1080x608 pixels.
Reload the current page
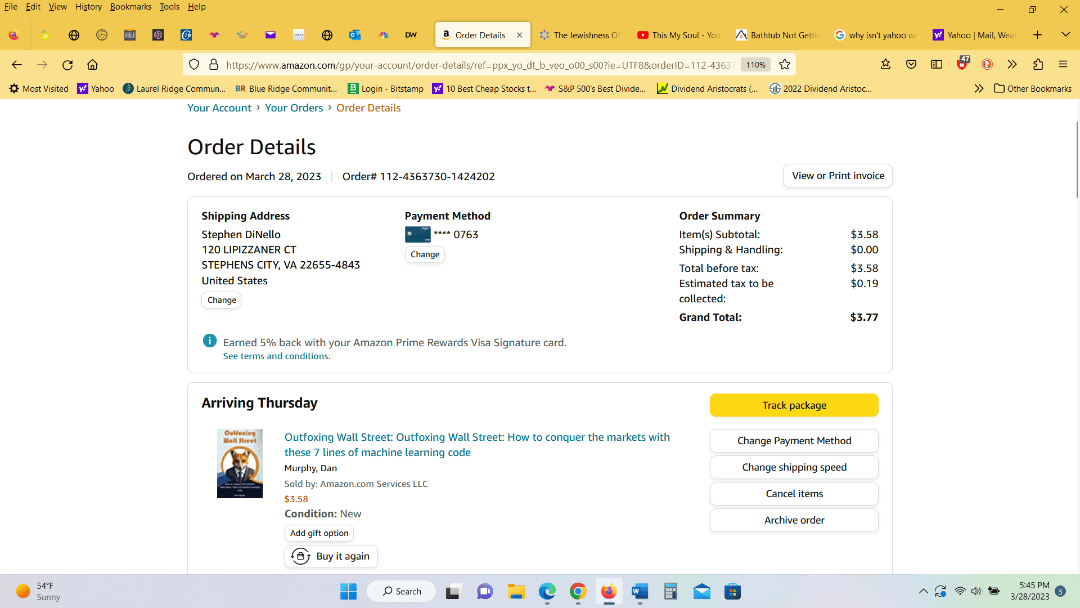[x=67, y=65]
